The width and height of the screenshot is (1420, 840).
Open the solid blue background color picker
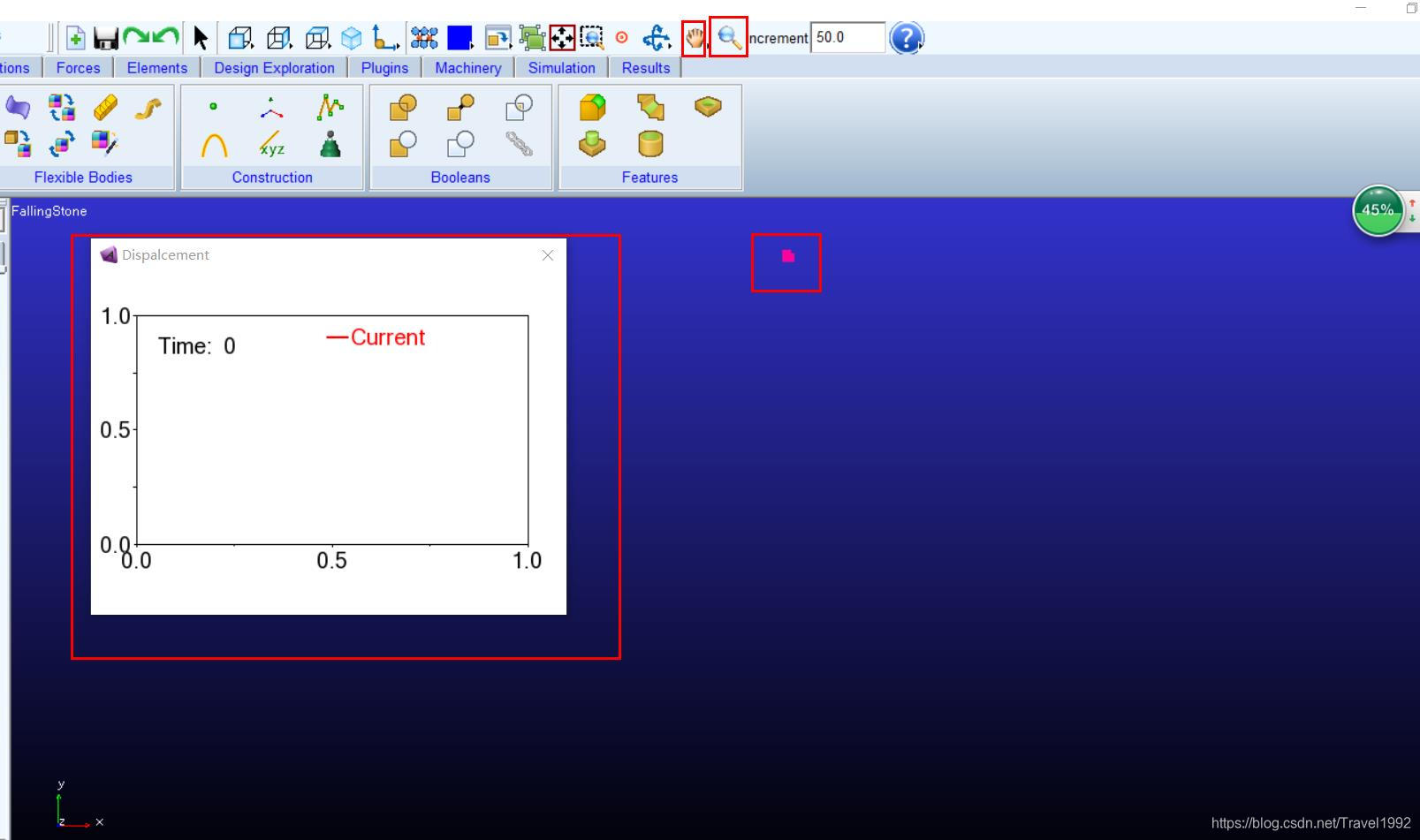459,38
